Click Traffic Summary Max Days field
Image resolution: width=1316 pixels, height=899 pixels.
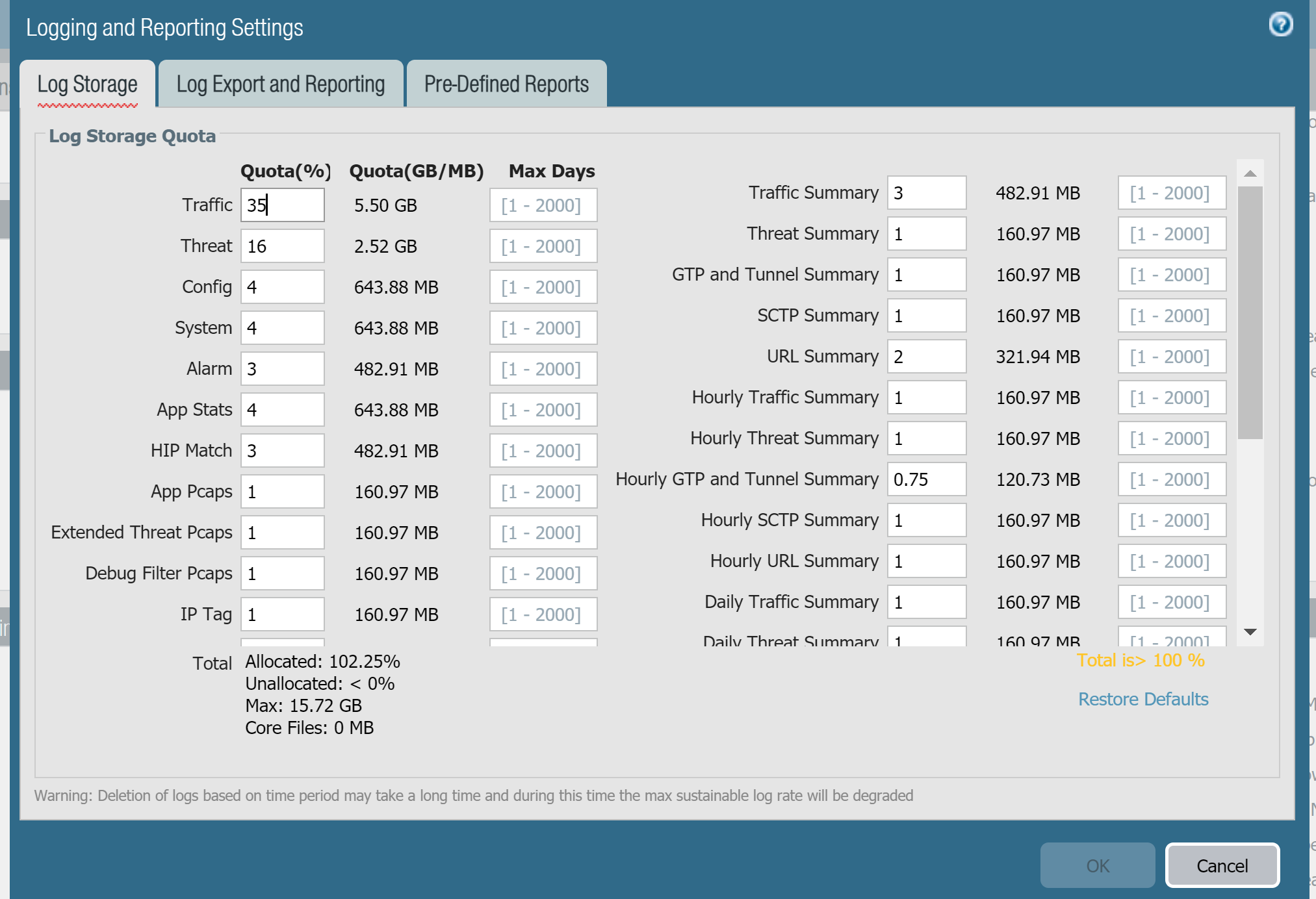[x=1171, y=193]
